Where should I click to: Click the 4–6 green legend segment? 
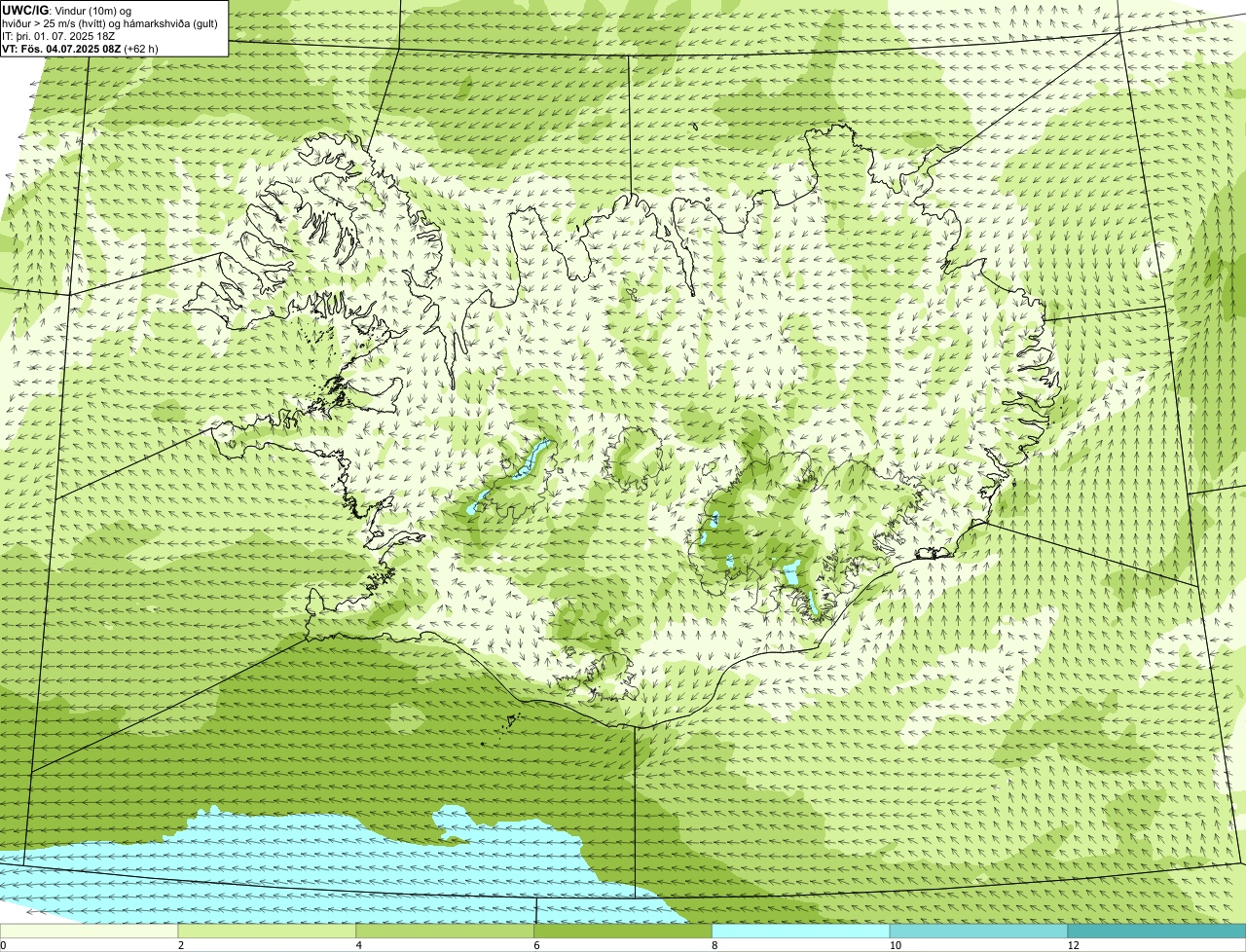click(445, 931)
